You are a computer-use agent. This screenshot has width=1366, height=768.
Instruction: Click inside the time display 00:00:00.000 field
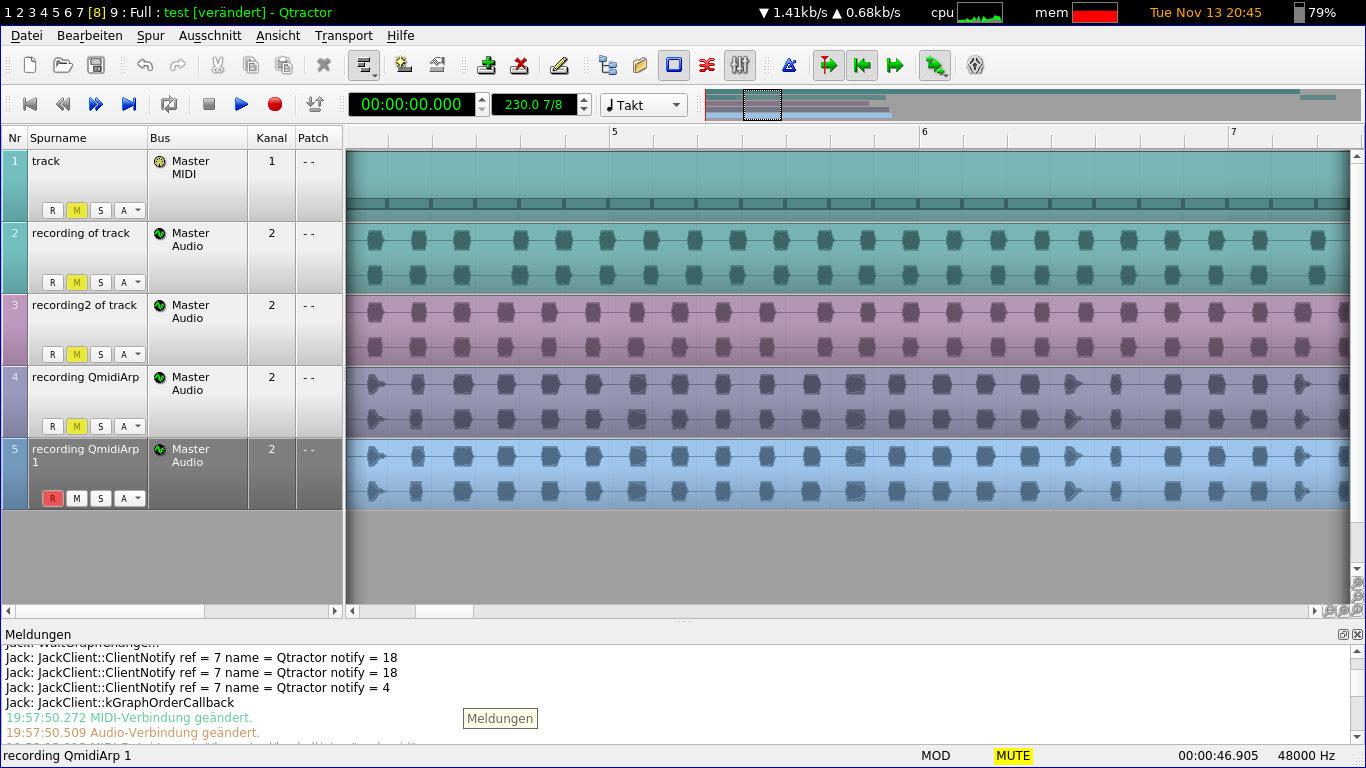pyautogui.click(x=411, y=104)
